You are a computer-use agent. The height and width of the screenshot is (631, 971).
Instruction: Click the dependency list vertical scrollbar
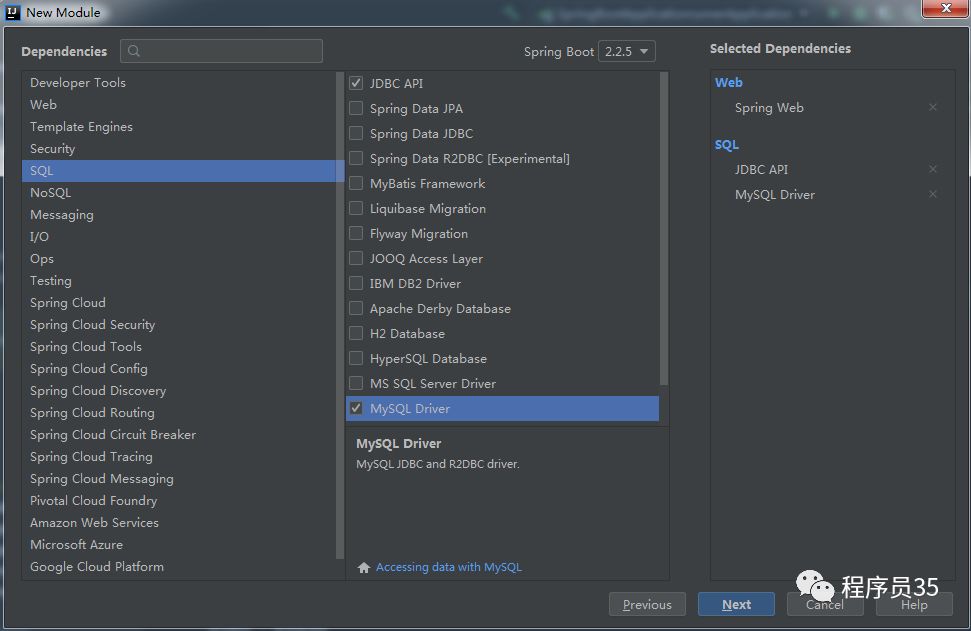tap(664, 229)
